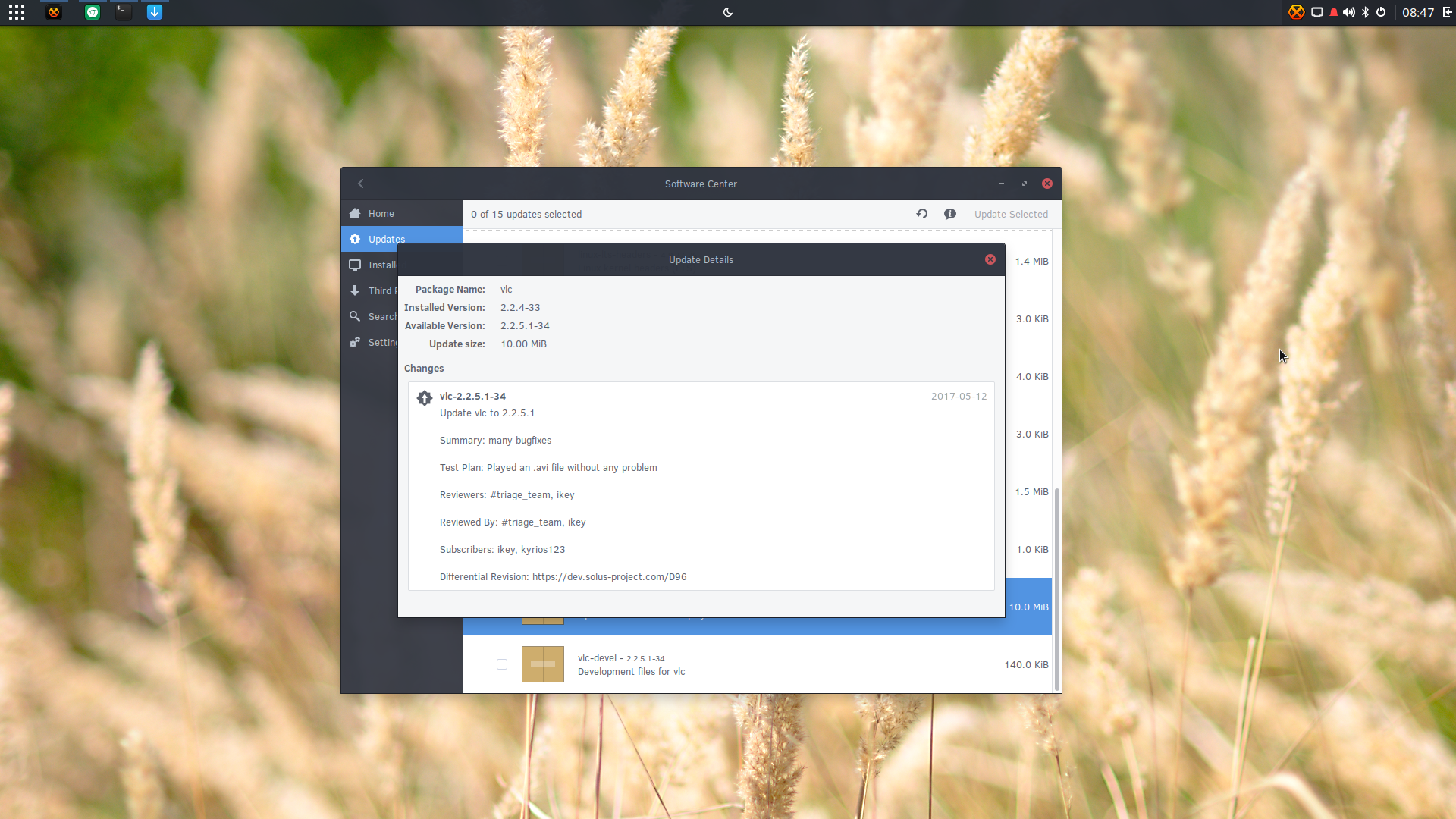Click 'Development files for vlc' description
The height and width of the screenshot is (819, 1456).
631,671
